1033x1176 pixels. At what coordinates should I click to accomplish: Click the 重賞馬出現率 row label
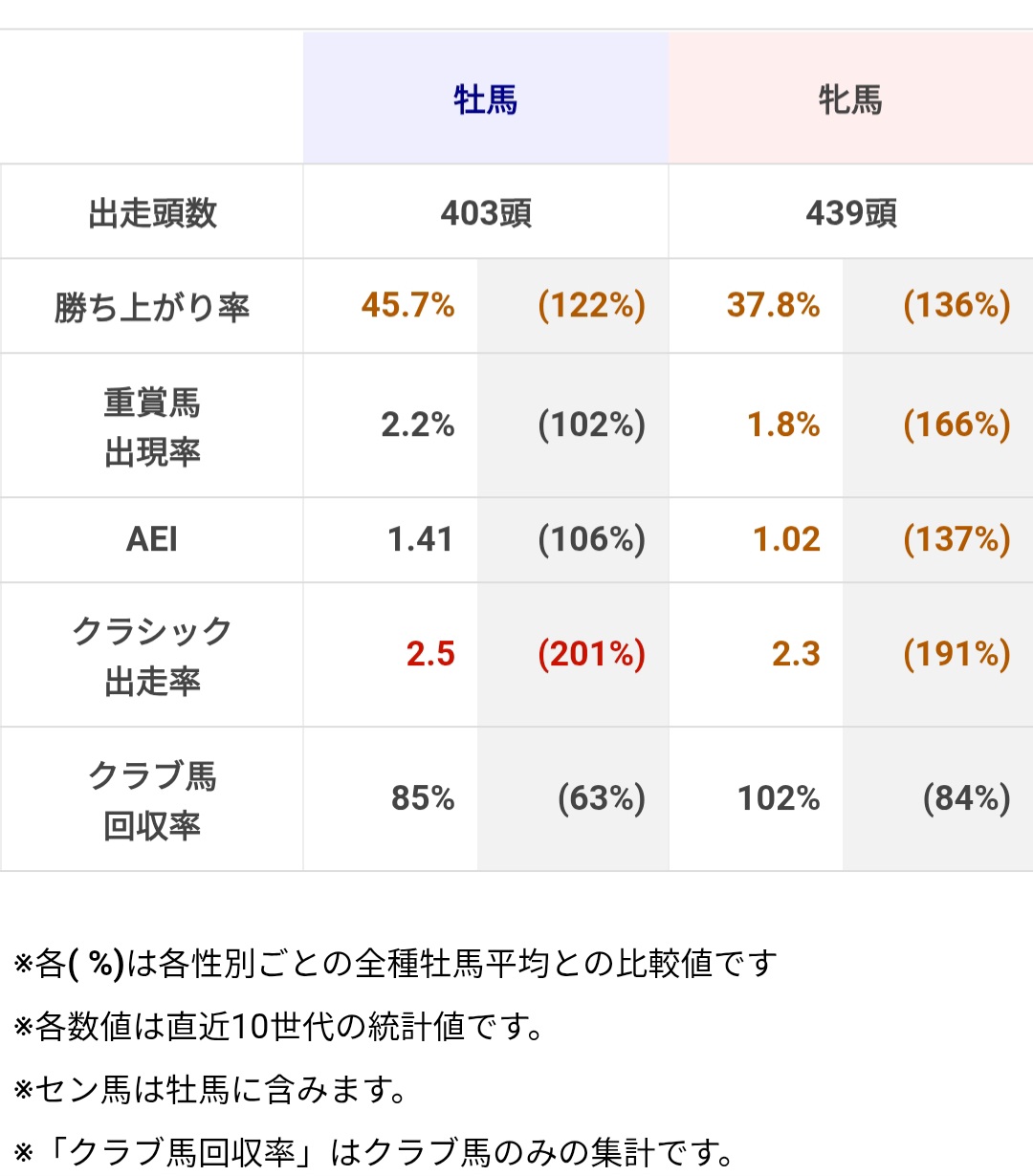(x=152, y=426)
